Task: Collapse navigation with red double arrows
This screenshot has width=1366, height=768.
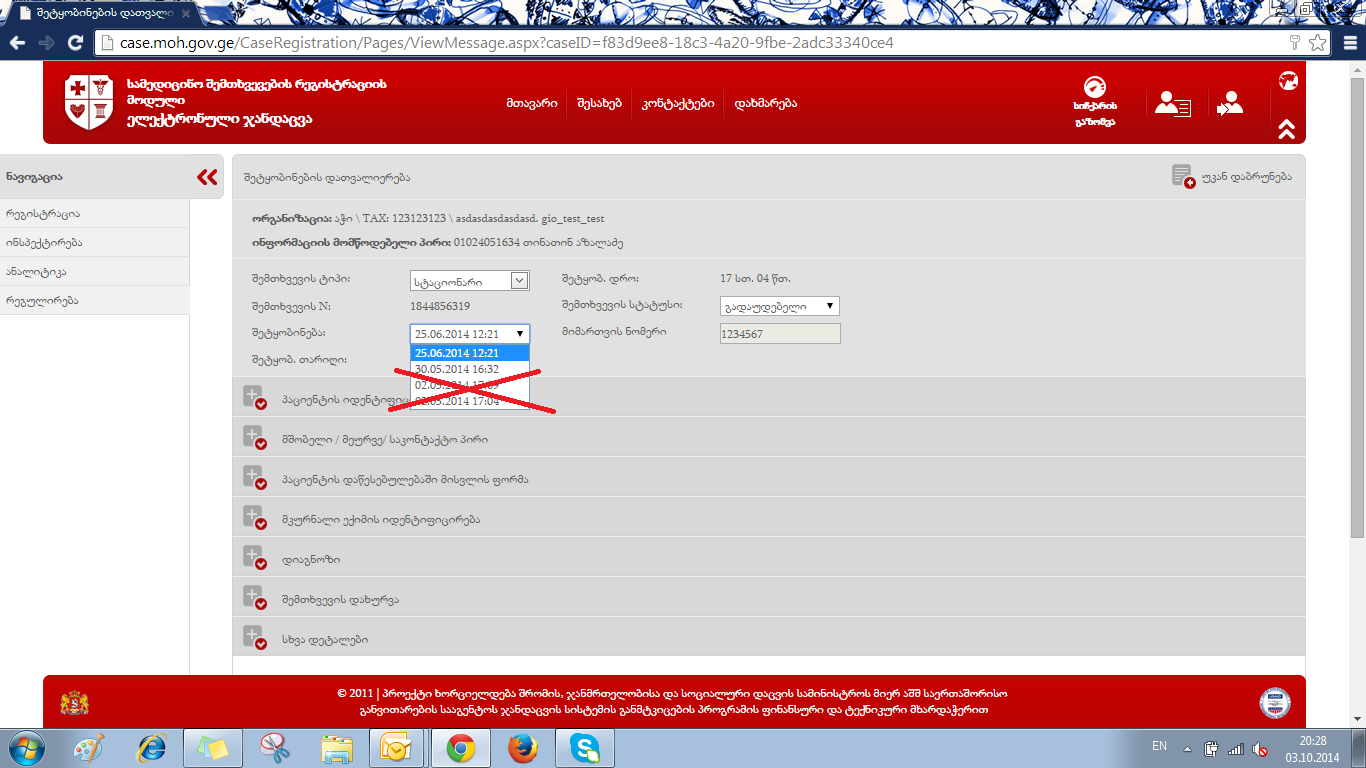Action: 207,177
